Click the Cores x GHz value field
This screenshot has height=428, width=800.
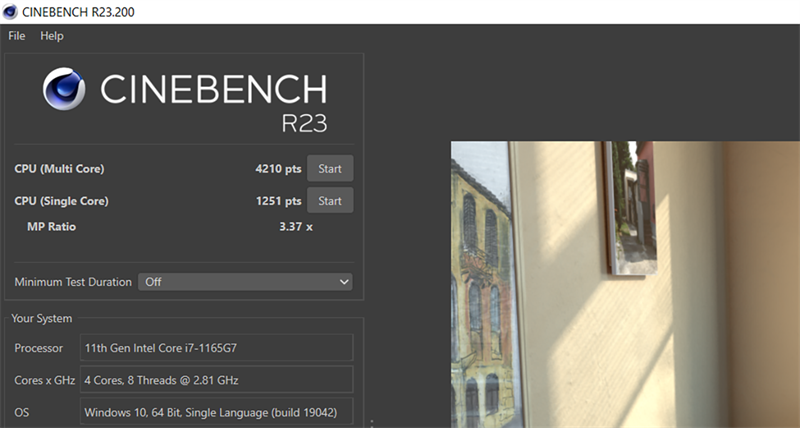pyautogui.click(x=216, y=380)
